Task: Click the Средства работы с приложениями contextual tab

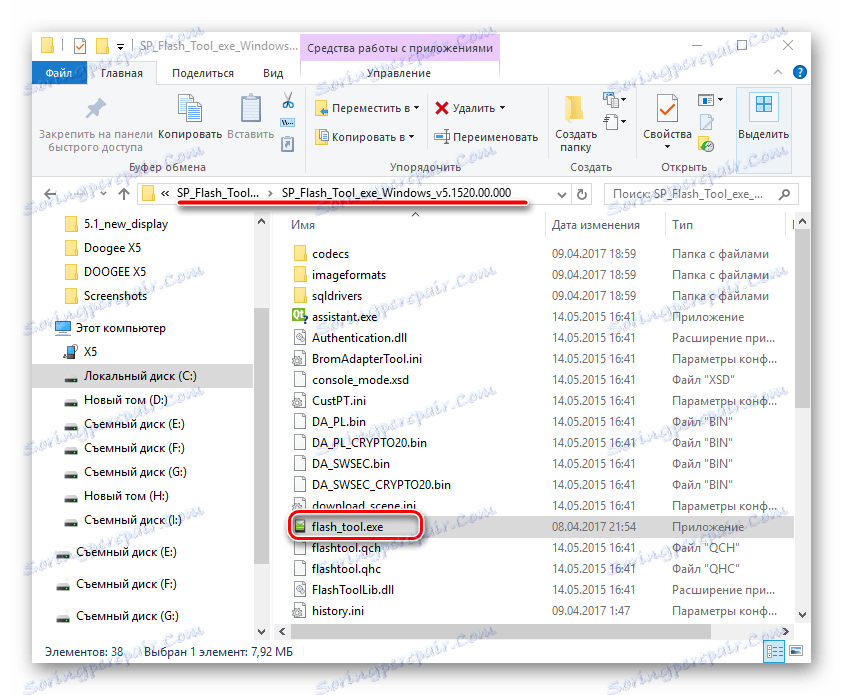Action: tap(399, 48)
